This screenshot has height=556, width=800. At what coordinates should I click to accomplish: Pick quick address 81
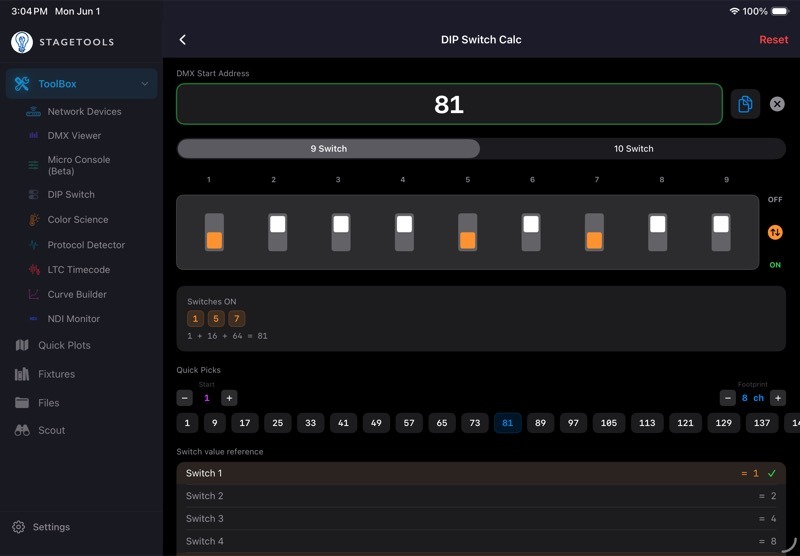coord(508,423)
